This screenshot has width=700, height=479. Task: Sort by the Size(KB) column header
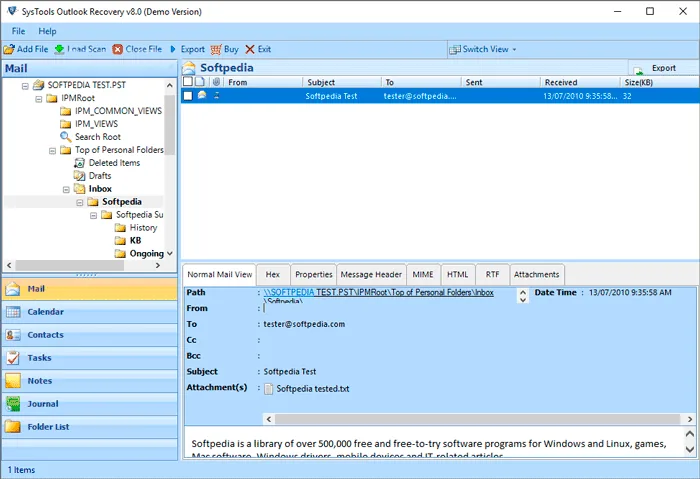coord(660,82)
